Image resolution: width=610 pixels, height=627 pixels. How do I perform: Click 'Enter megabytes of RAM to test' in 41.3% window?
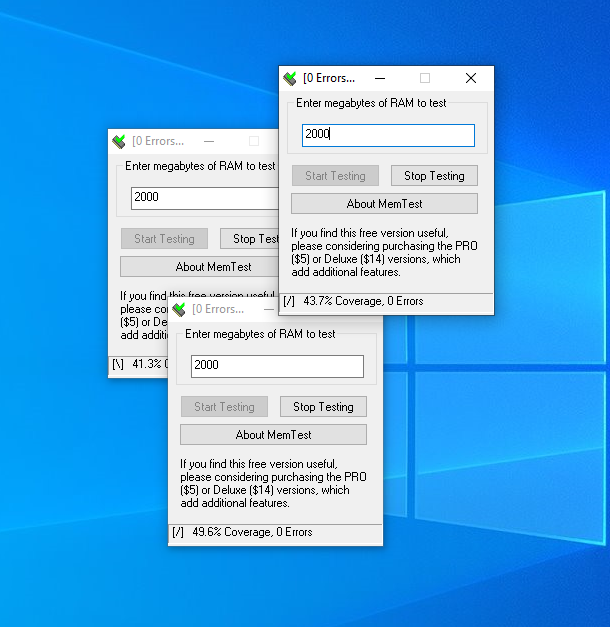200,166
